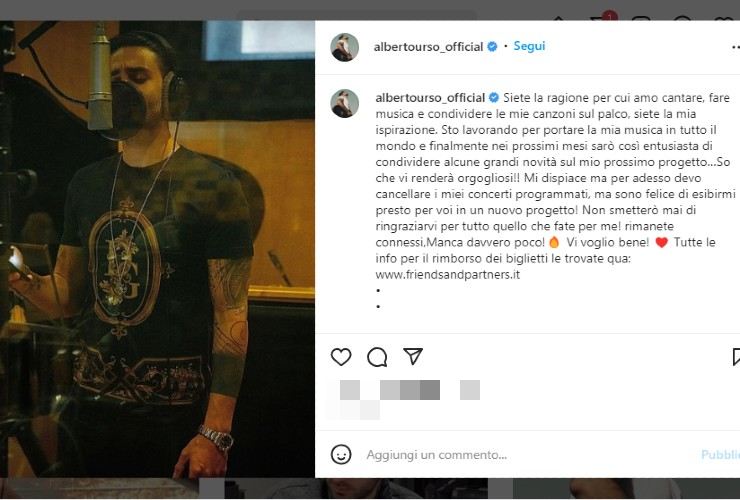
Task: Click albertourso_official profile picture in the header
Action: point(345,47)
